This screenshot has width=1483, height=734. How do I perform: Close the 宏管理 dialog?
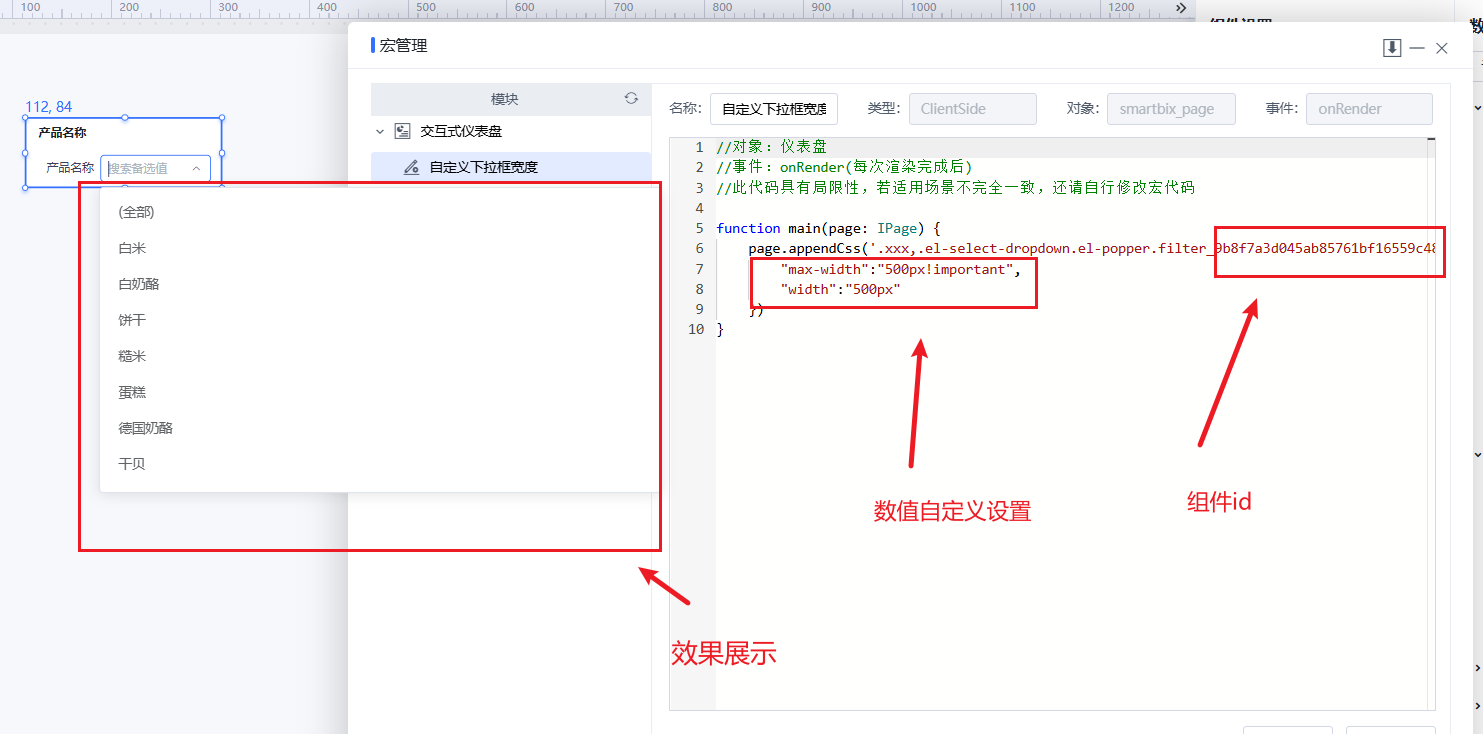pyautogui.click(x=1441, y=47)
